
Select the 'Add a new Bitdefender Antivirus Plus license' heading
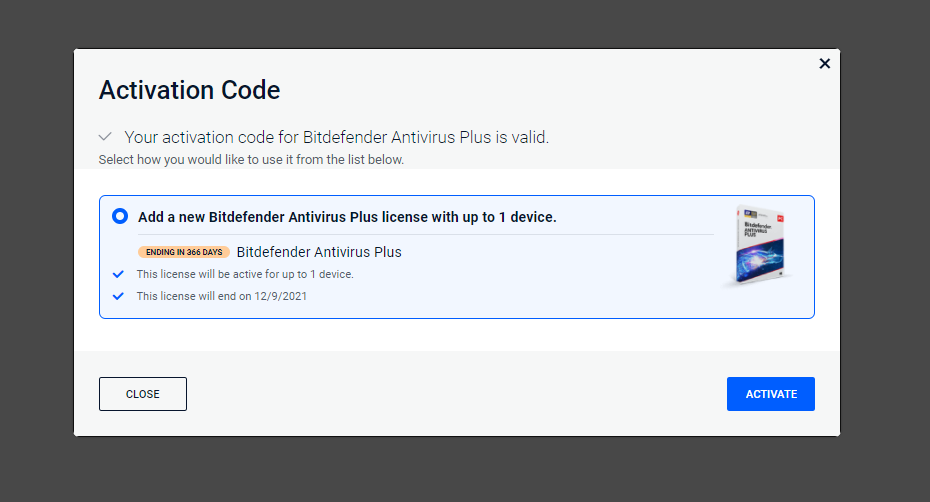coord(347,217)
